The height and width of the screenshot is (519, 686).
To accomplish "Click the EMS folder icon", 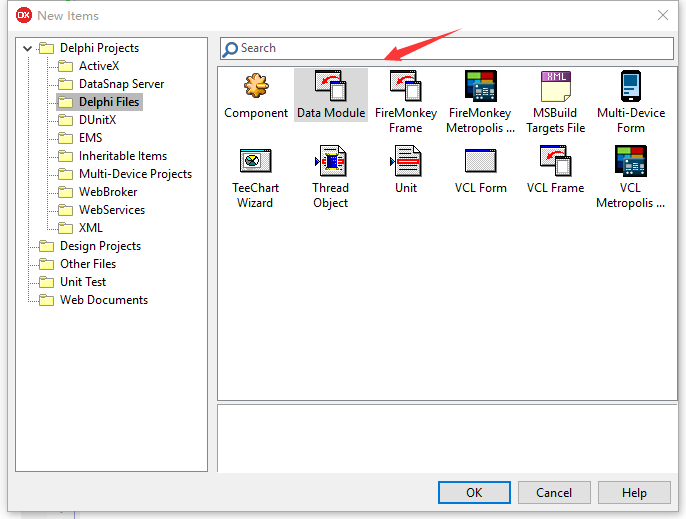I will click(x=66, y=138).
